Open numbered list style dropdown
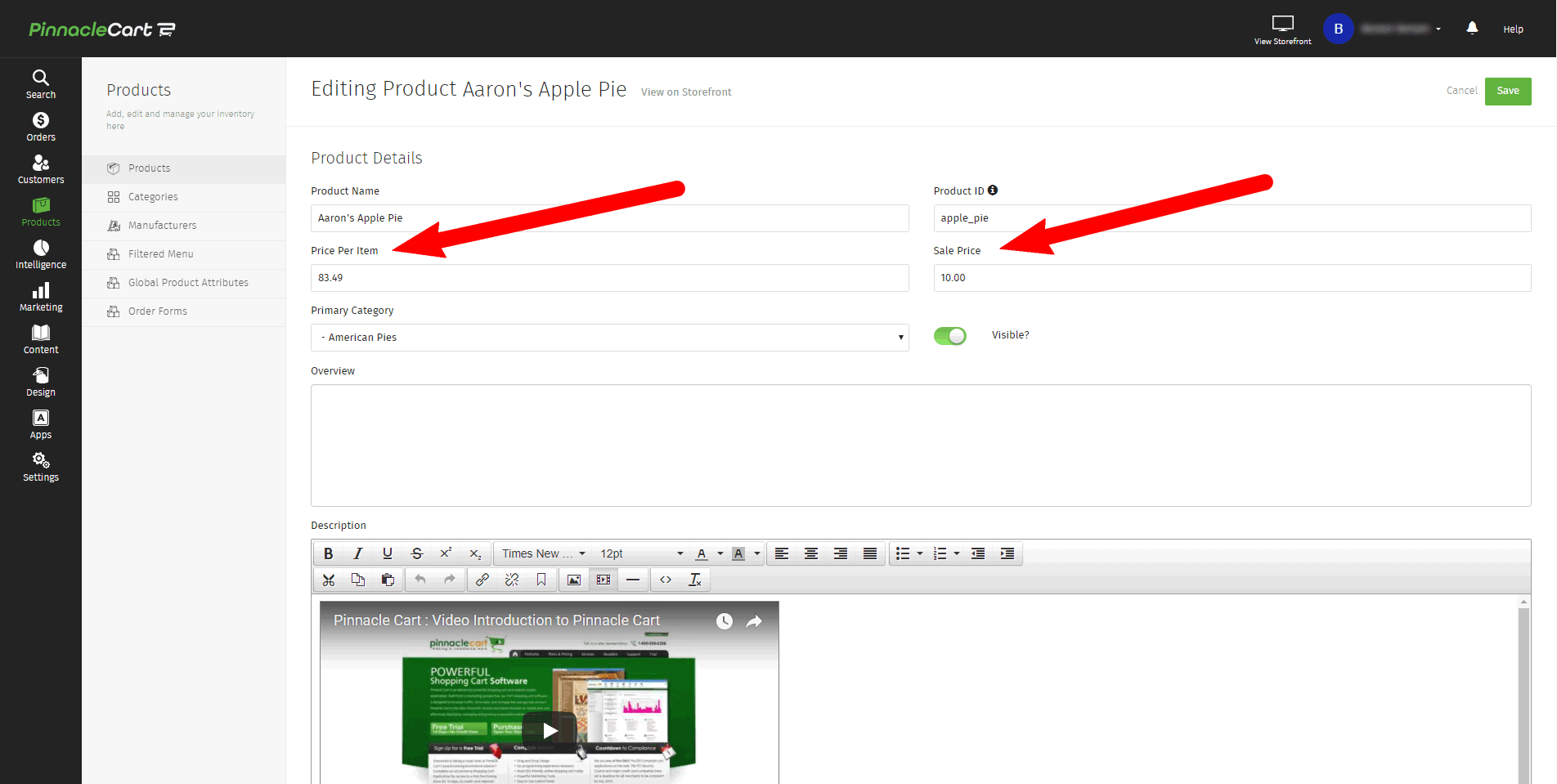The height and width of the screenshot is (784, 1557). point(957,553)
